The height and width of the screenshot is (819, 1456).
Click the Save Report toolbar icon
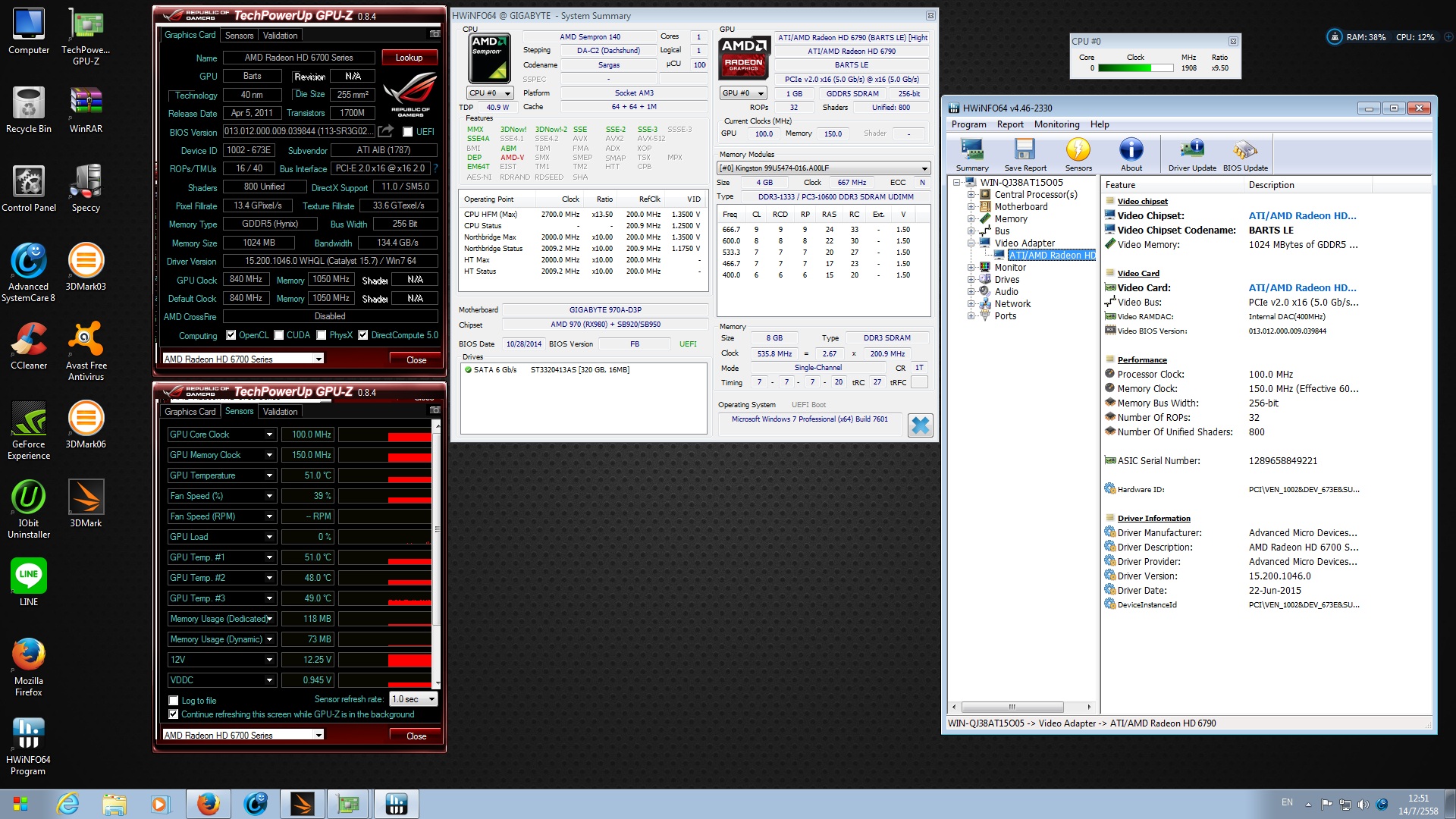[x=1025, y=154]
